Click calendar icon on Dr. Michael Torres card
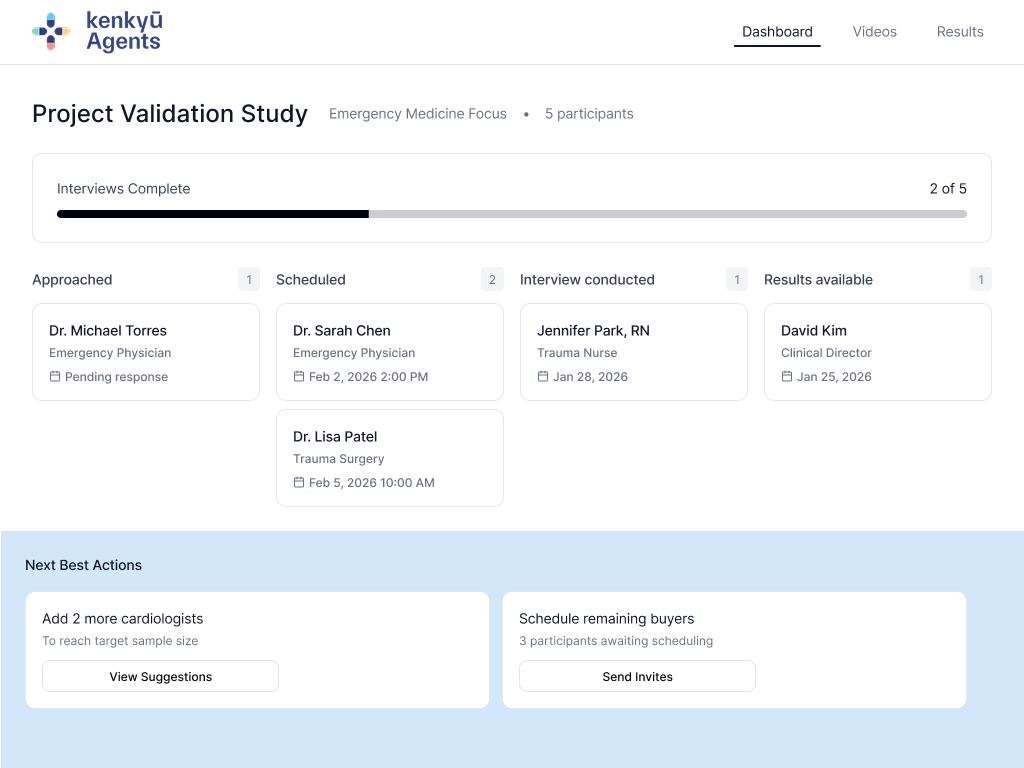Screen dimensions: 1024x768 pos(55,377)
